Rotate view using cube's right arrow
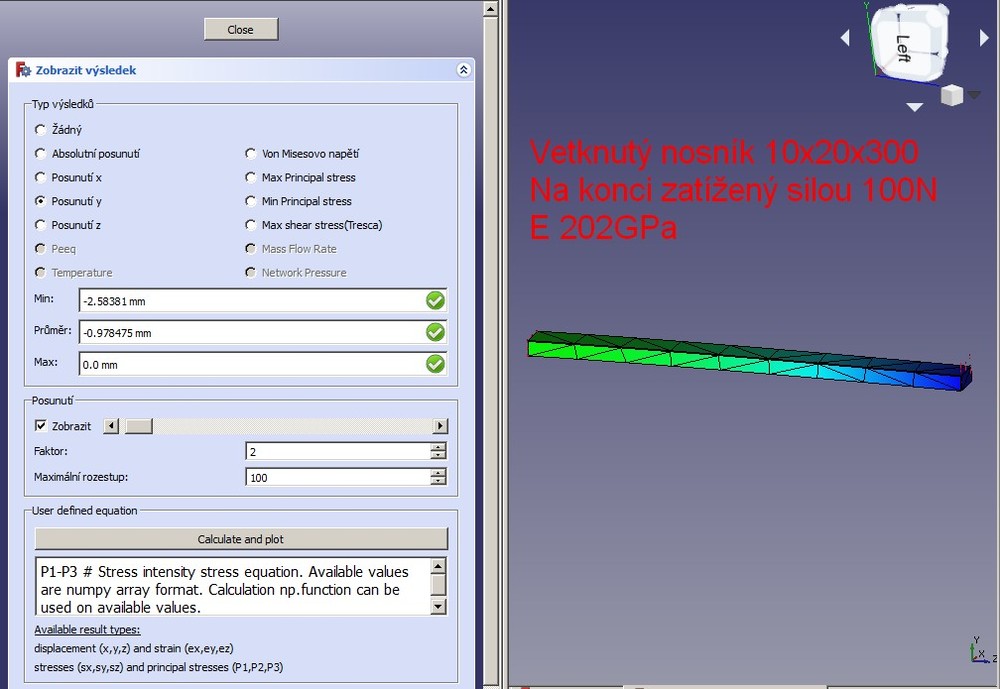Image resolution: width=1000 pixels, height=689 pixels. click(984, 38)
